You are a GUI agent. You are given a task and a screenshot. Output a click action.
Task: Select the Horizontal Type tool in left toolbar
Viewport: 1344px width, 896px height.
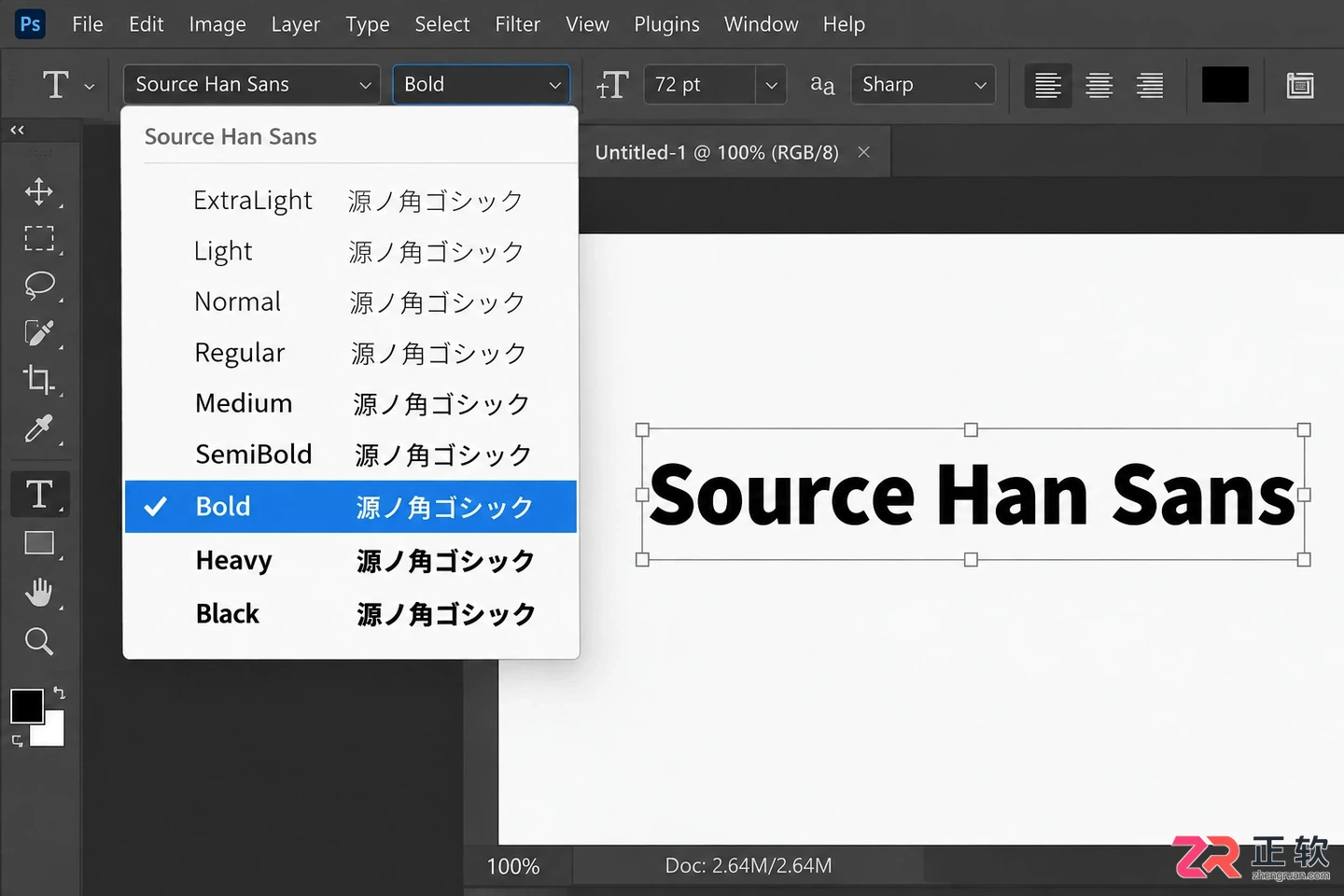(39, 494)
